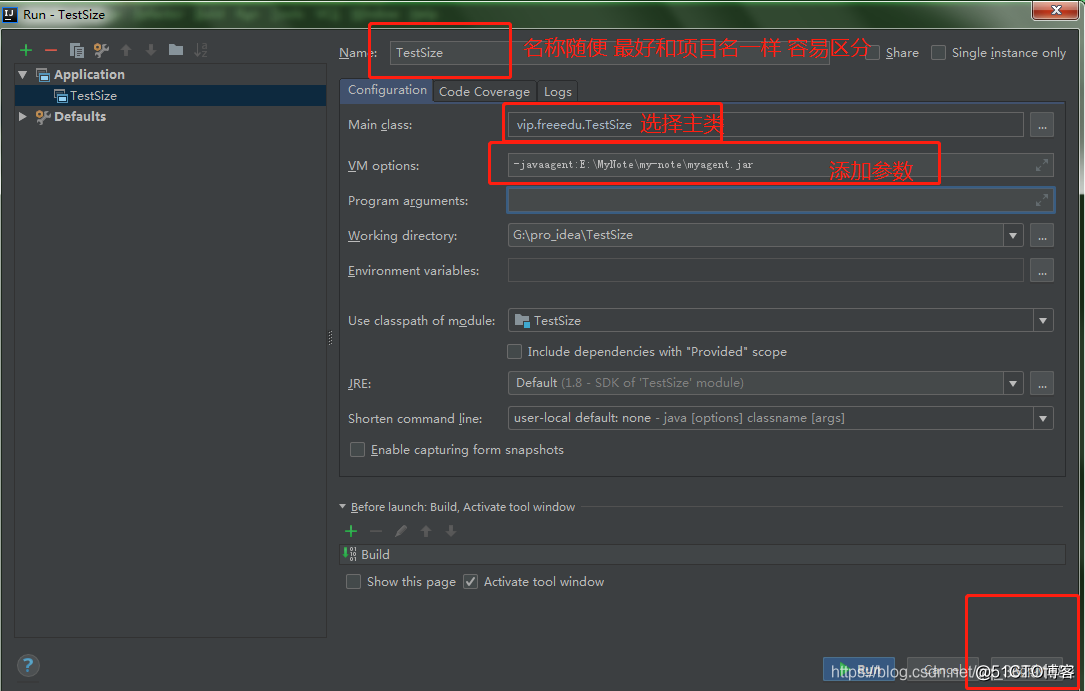This screenshot has width=1085, height=691.
Task: Remove the selected configuration with minus icon
Action: click(x=51, y=50)
